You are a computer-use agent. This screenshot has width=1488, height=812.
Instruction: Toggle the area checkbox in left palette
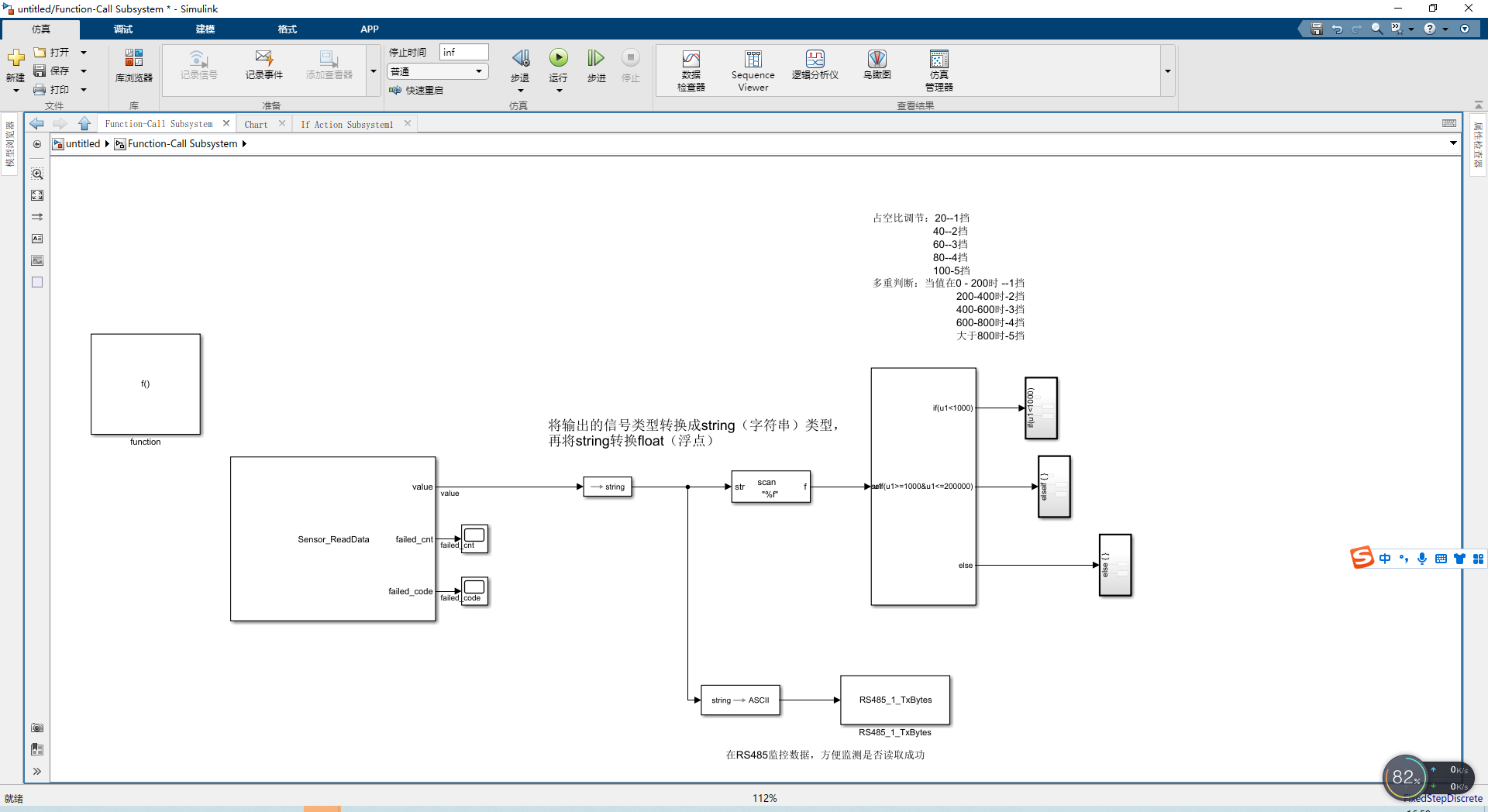pyautogui.click(x=37, y=282)
